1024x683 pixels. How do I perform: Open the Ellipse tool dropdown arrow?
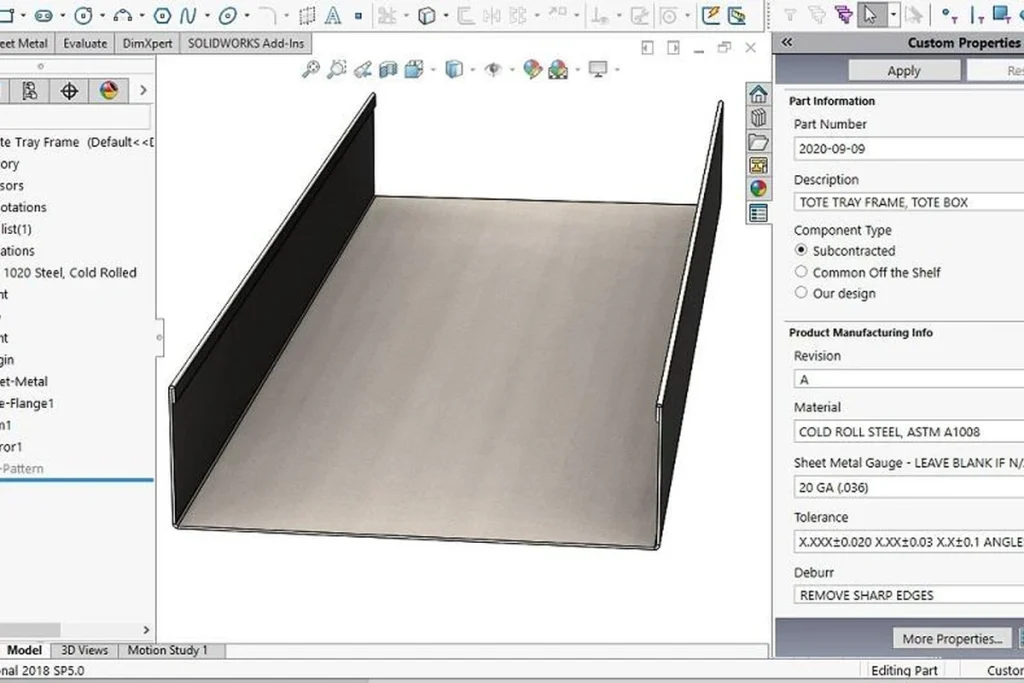(x=247, y=16)
